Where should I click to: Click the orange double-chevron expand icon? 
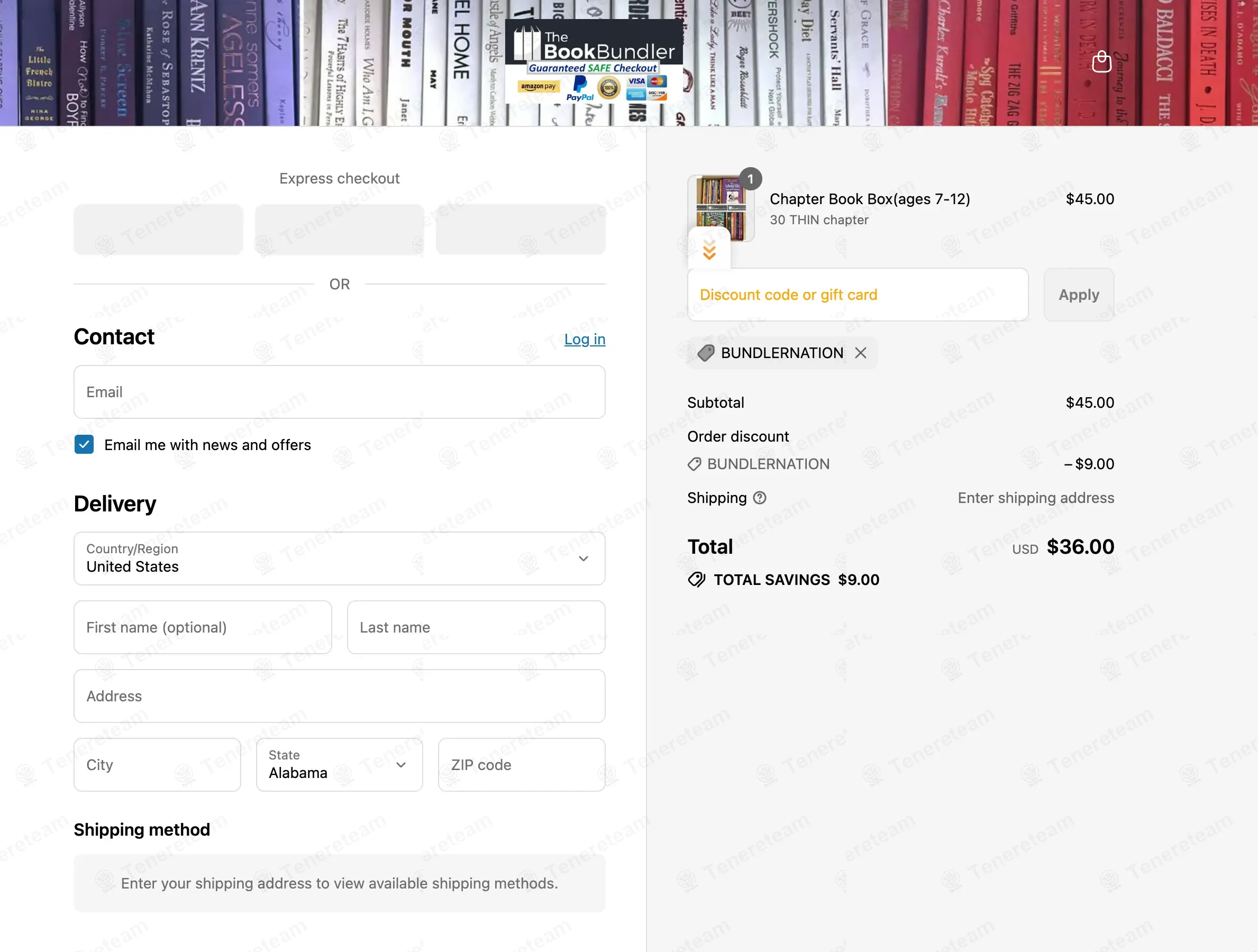[709, 250]
